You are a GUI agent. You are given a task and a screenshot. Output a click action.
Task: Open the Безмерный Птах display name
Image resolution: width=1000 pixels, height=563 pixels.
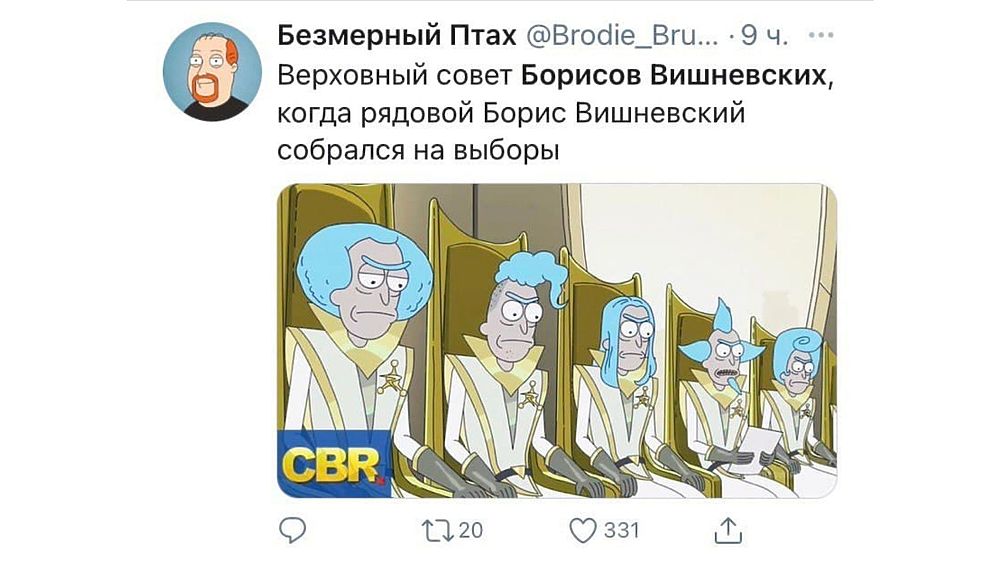(x=397, y=36)
